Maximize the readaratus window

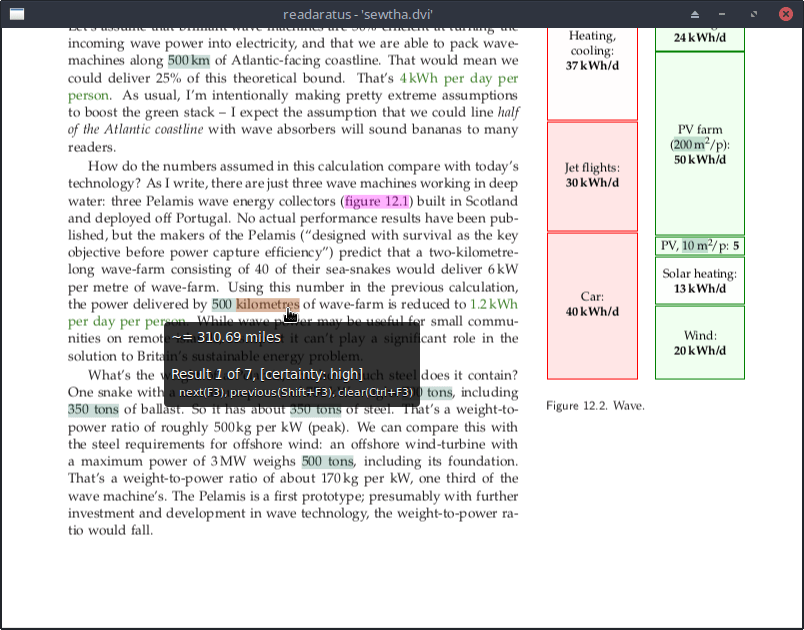pos(754,14)
